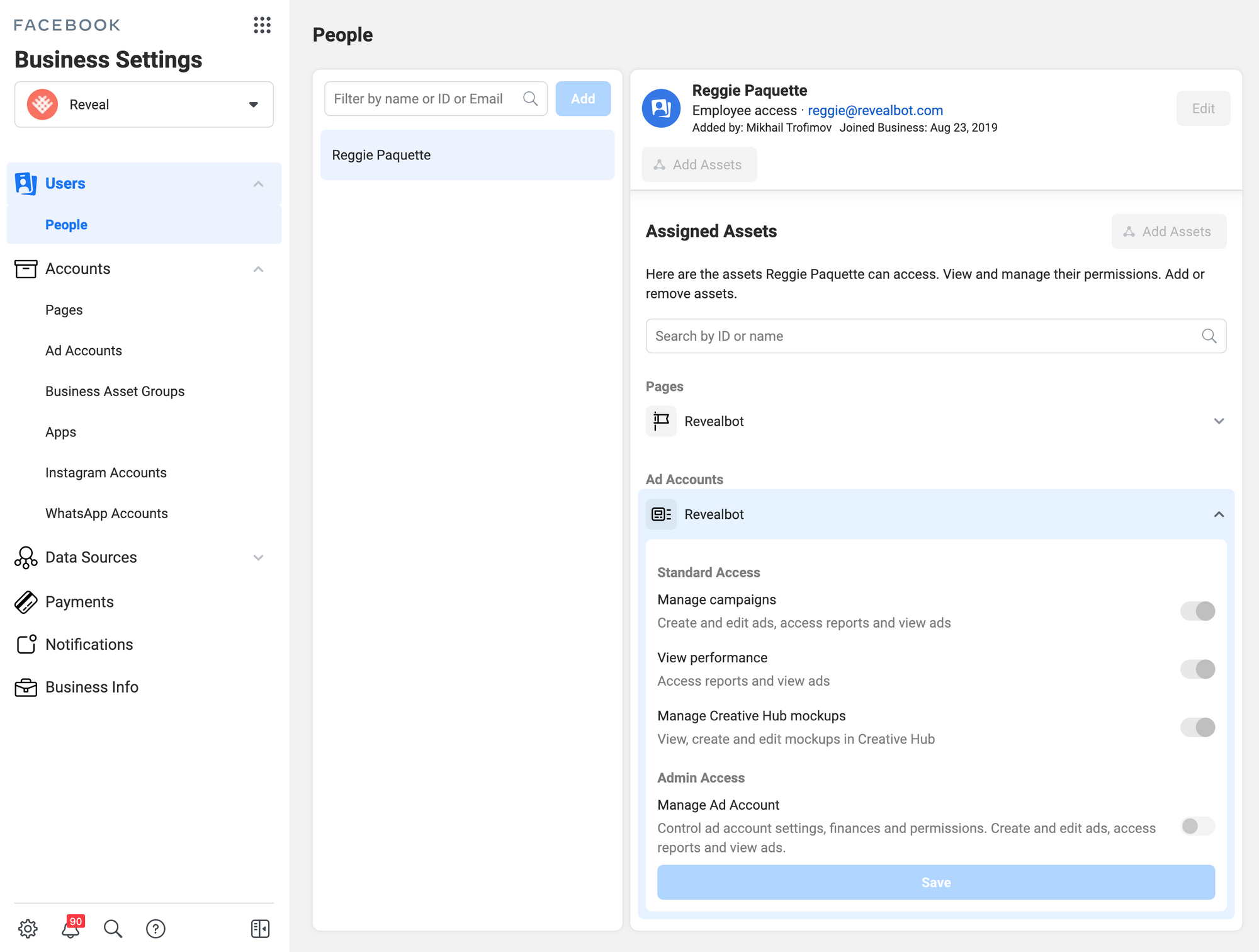
Task: Enable Manage Ad Account admin switch
Action: point(1198,826)
